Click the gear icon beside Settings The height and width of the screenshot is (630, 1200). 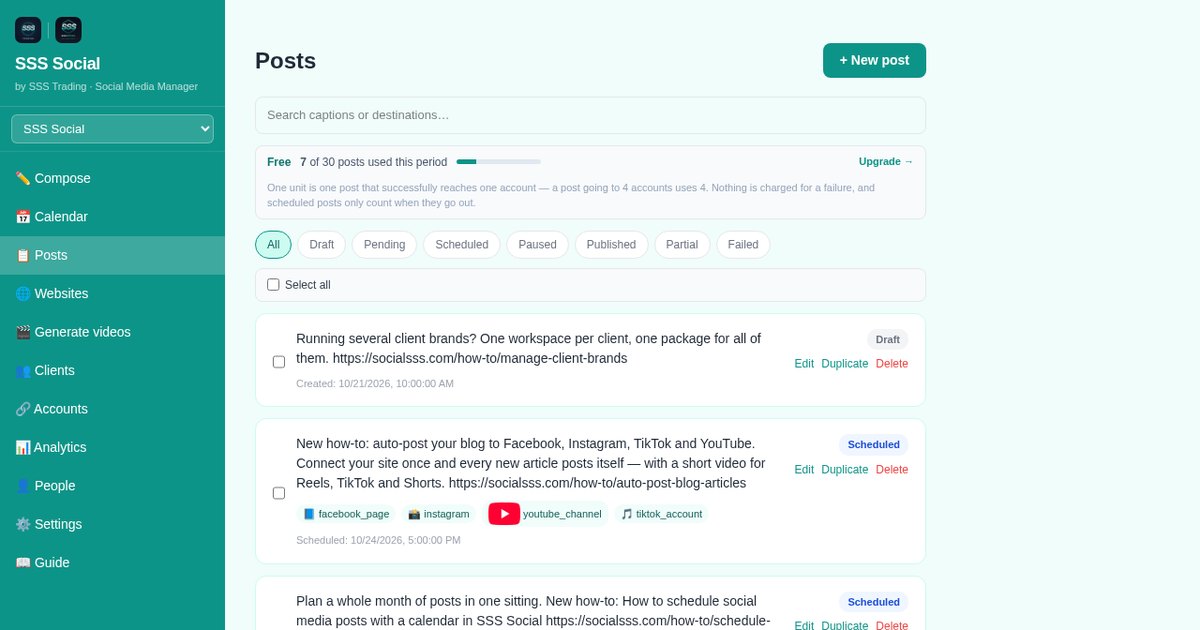(x=23, y=524)
